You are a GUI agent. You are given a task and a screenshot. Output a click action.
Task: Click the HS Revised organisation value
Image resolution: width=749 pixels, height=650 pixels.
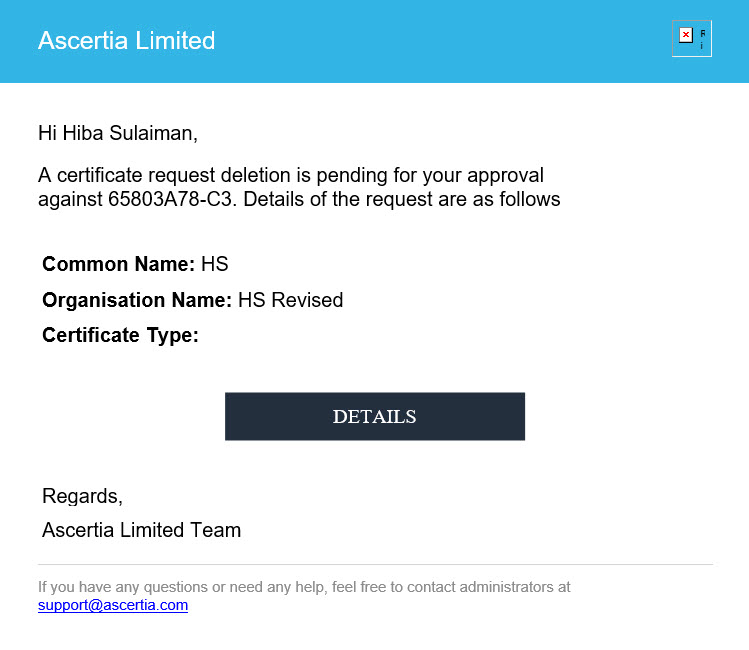[290, 300]
